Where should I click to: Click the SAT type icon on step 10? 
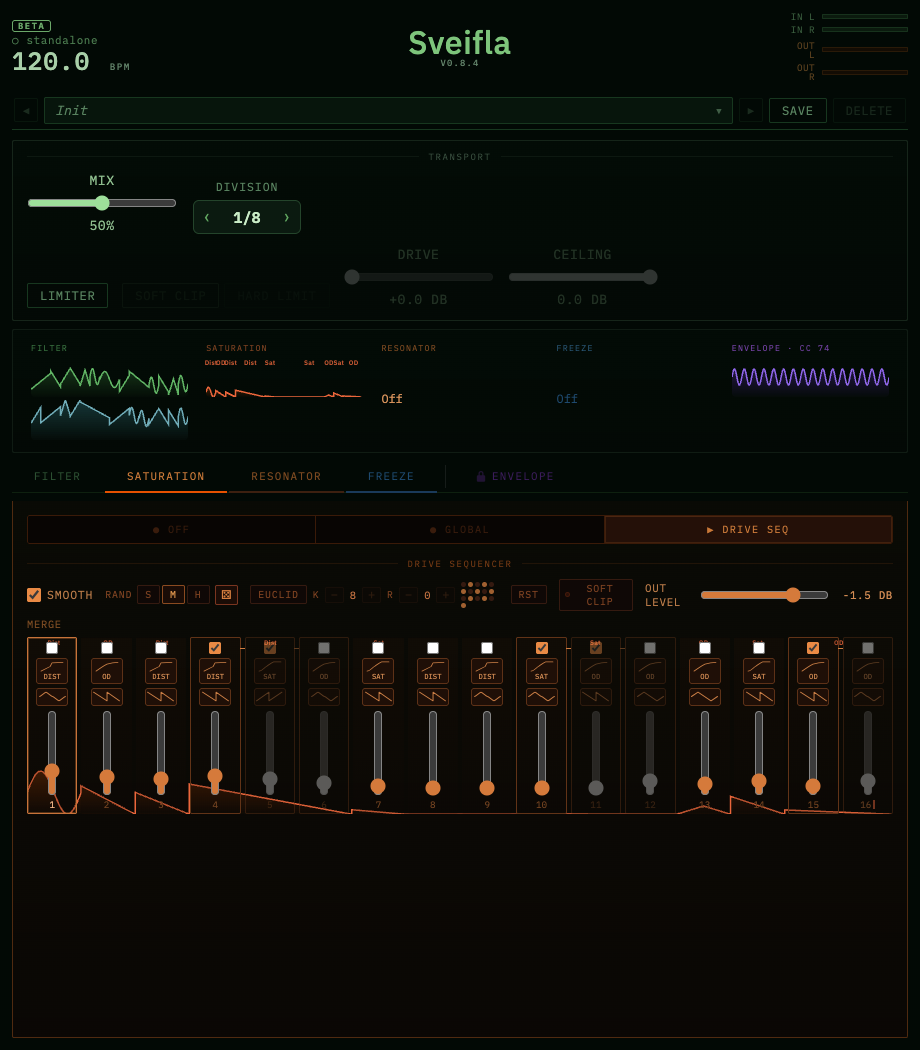pyautogui.click(x=542, y=670)
